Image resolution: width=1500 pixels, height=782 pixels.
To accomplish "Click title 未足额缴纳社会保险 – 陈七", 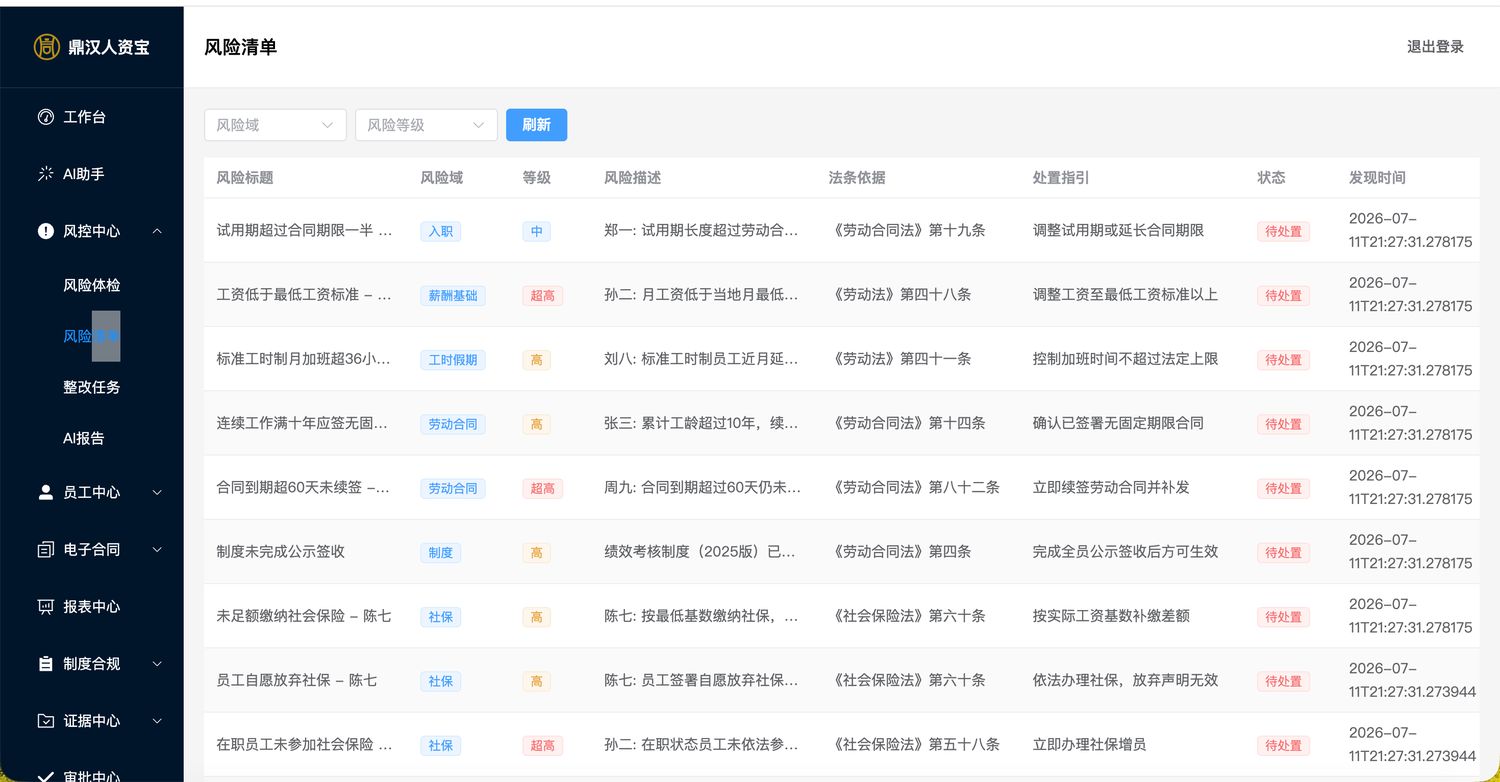I will pyautogui.click(x=304, y=616).
